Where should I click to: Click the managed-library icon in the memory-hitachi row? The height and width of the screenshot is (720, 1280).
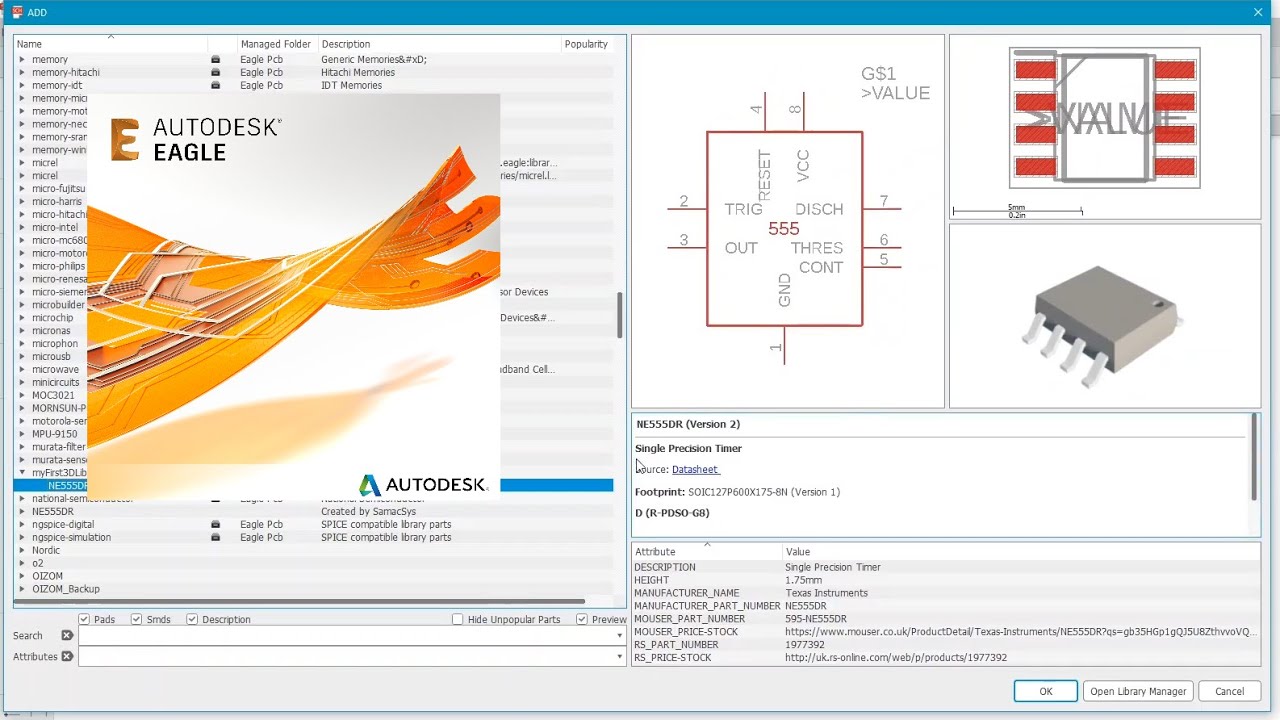(215, 73)
